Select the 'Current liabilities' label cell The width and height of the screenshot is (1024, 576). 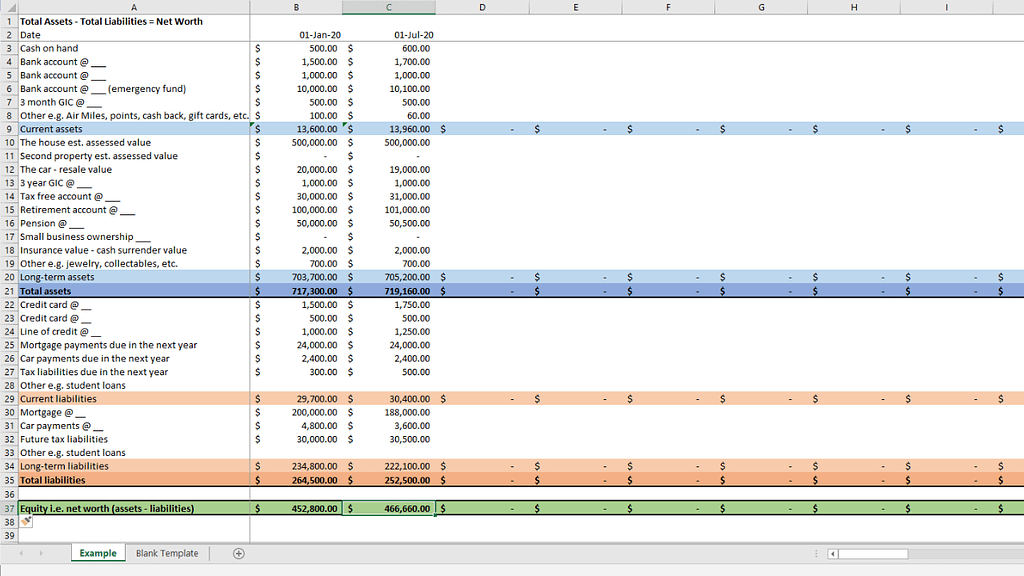pyautogui.click(x=134, y=398)
